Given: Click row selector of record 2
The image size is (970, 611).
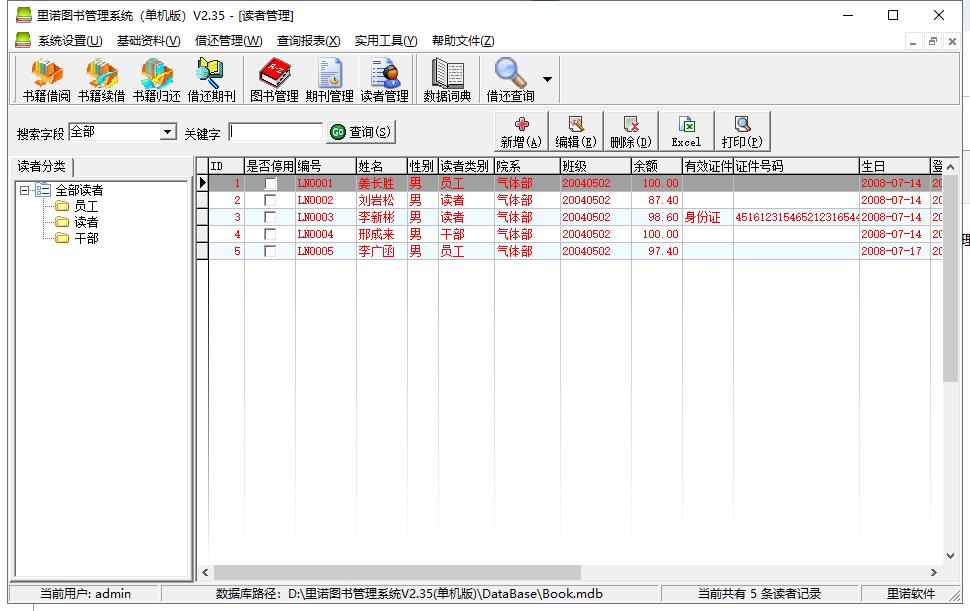Looking at the screenshot, I should pos(202,200).
